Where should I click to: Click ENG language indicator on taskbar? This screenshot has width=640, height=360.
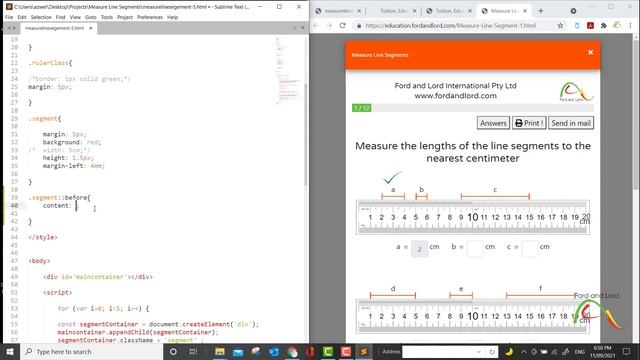pyautogui.click(x=580, y=351)
